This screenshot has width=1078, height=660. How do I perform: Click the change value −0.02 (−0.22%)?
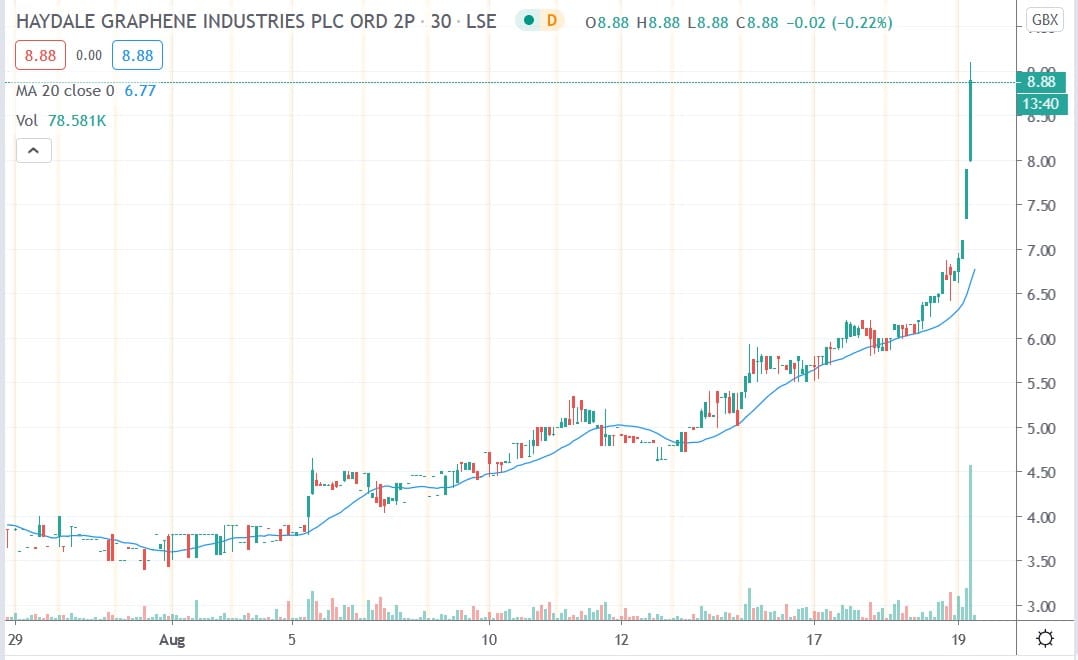click(x=839, y=23)
